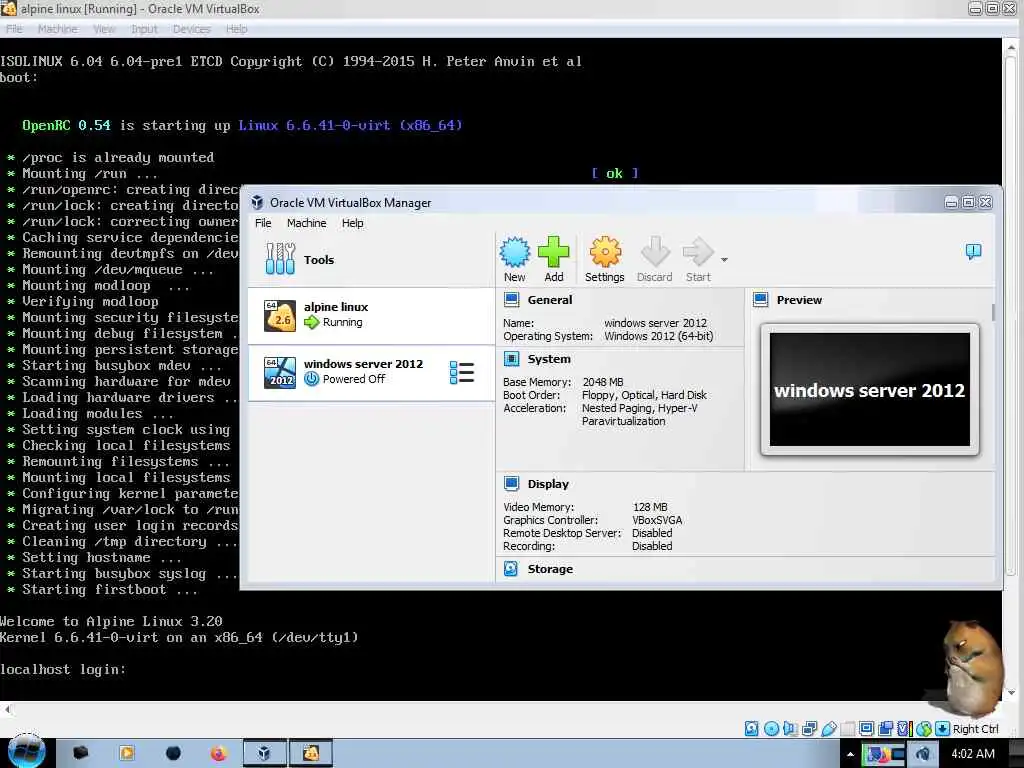
Task: Click the hard disk activity status icon
Action: [752, 729]
